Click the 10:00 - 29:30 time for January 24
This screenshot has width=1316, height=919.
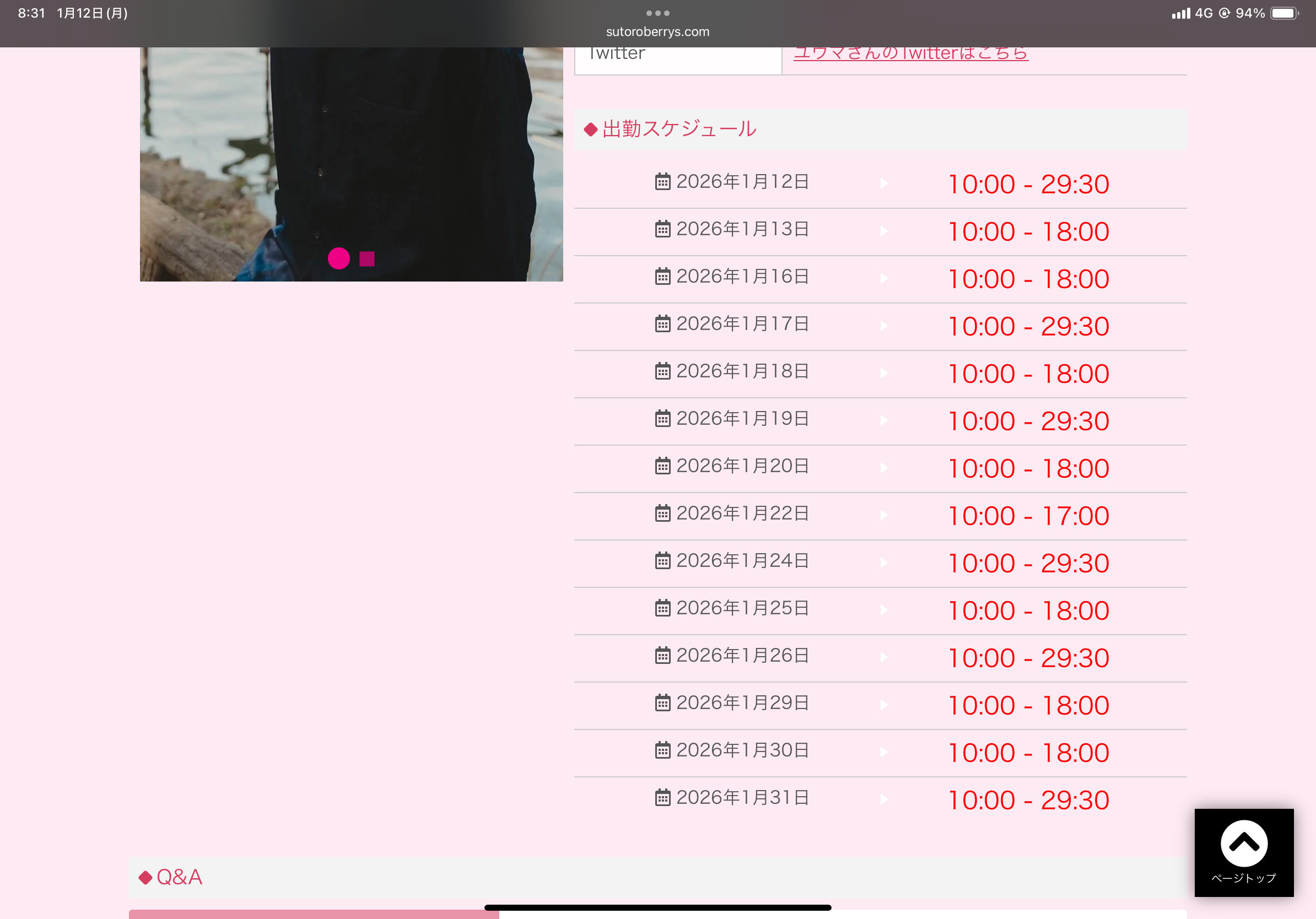coord(1029,563)
